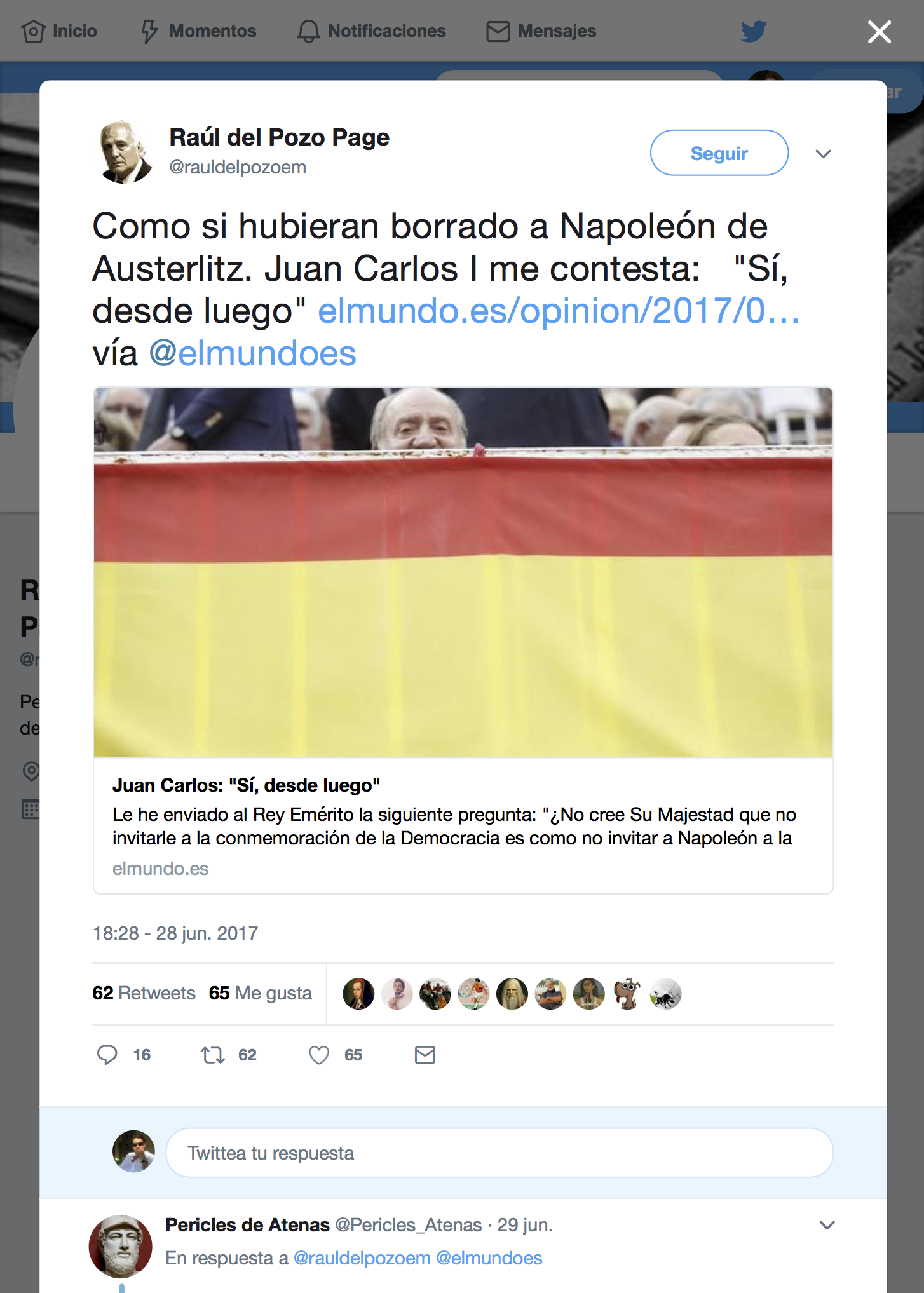Click the reply speech bubble icon

pyautogui.click(x=107, y=1055)
